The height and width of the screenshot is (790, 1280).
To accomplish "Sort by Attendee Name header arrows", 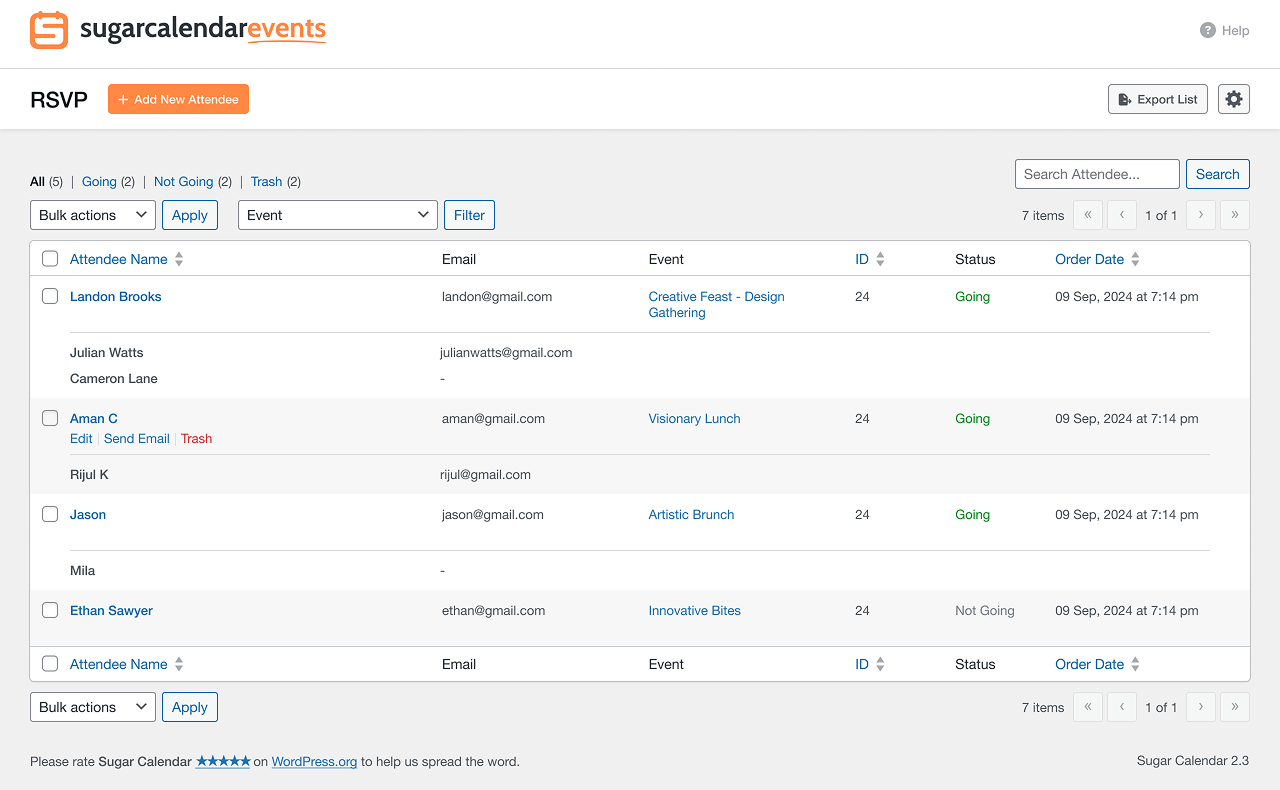I will click(x=179, y=259).
